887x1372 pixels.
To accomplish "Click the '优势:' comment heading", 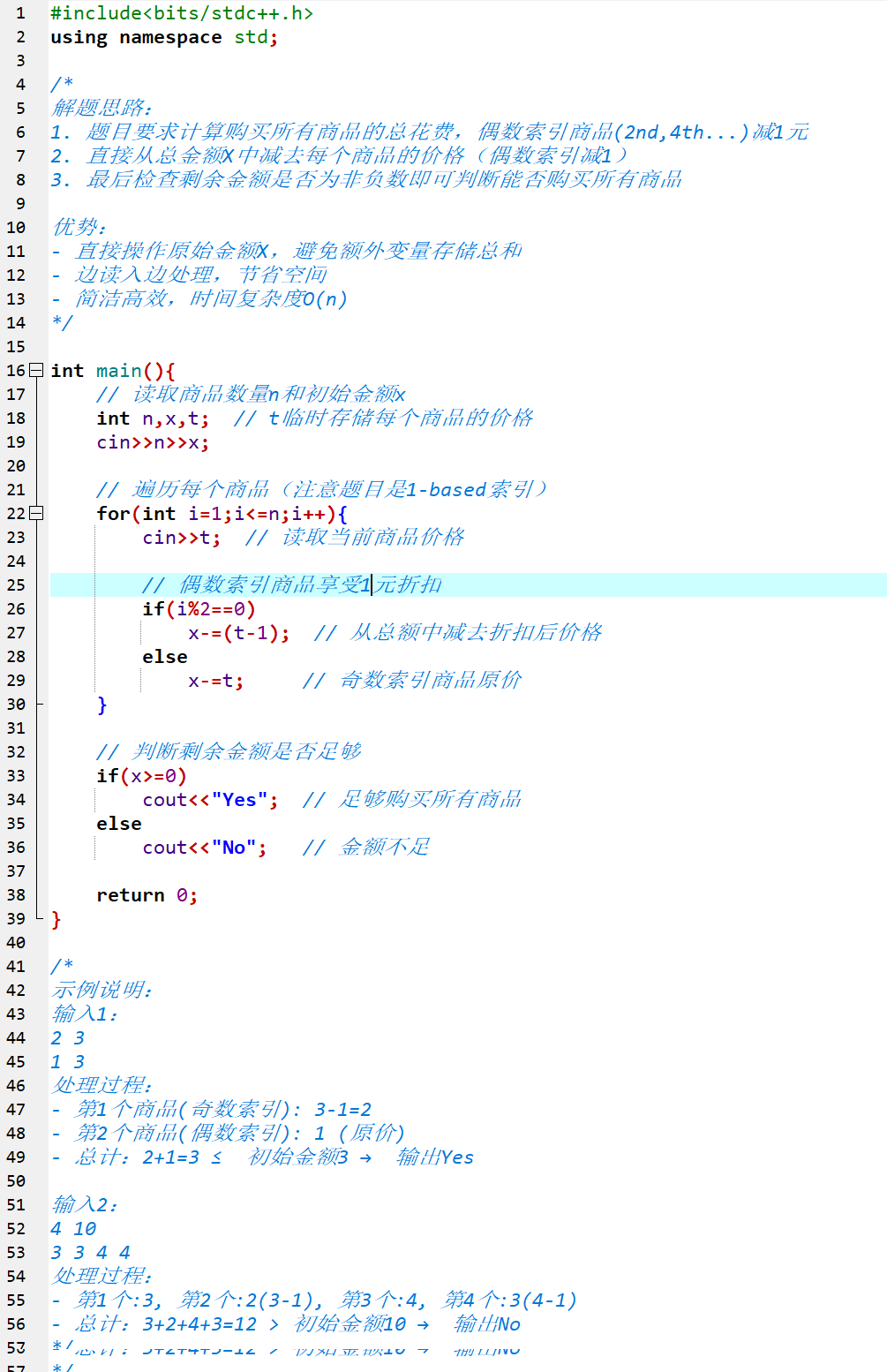I will (79, 227).
